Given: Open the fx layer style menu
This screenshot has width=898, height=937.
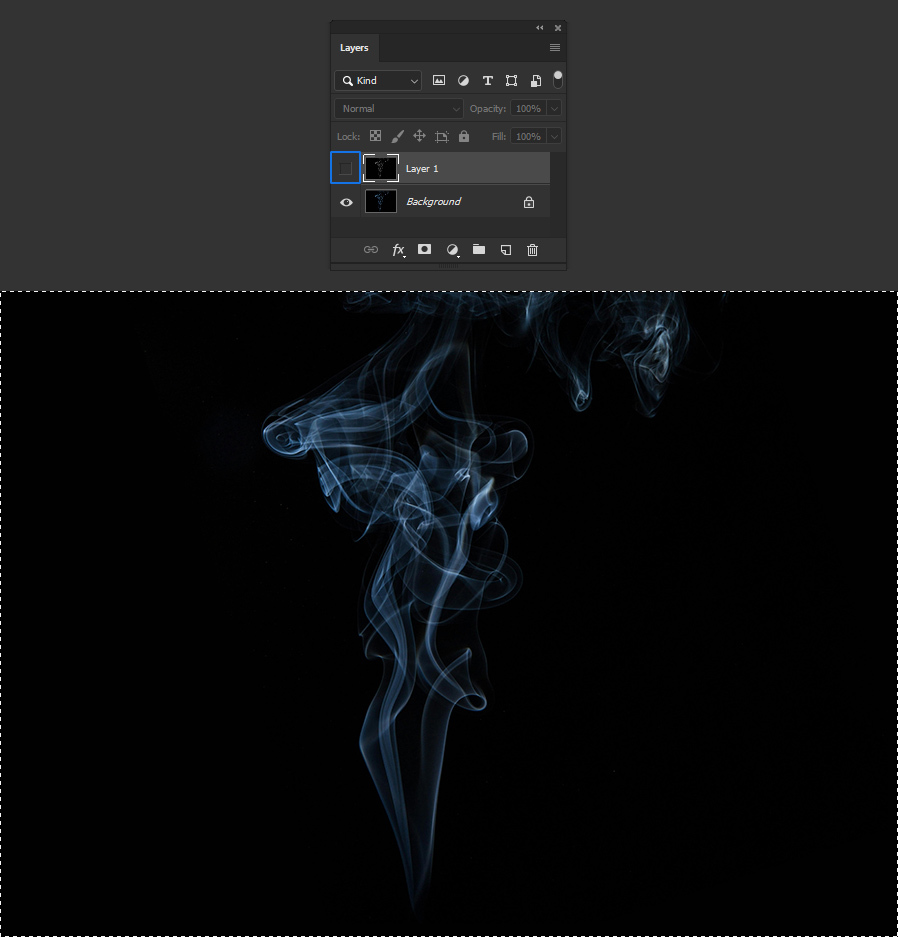Looking at the screenshot, I should click(x=399, y=250).
